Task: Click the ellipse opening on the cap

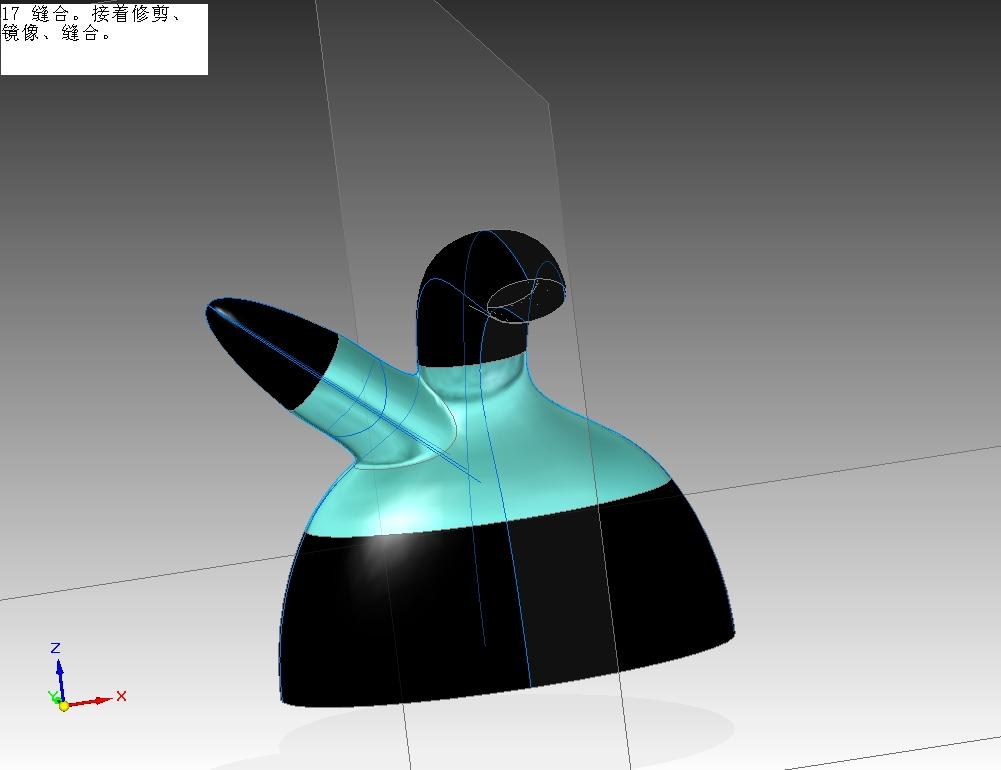Action: point(526,301)
